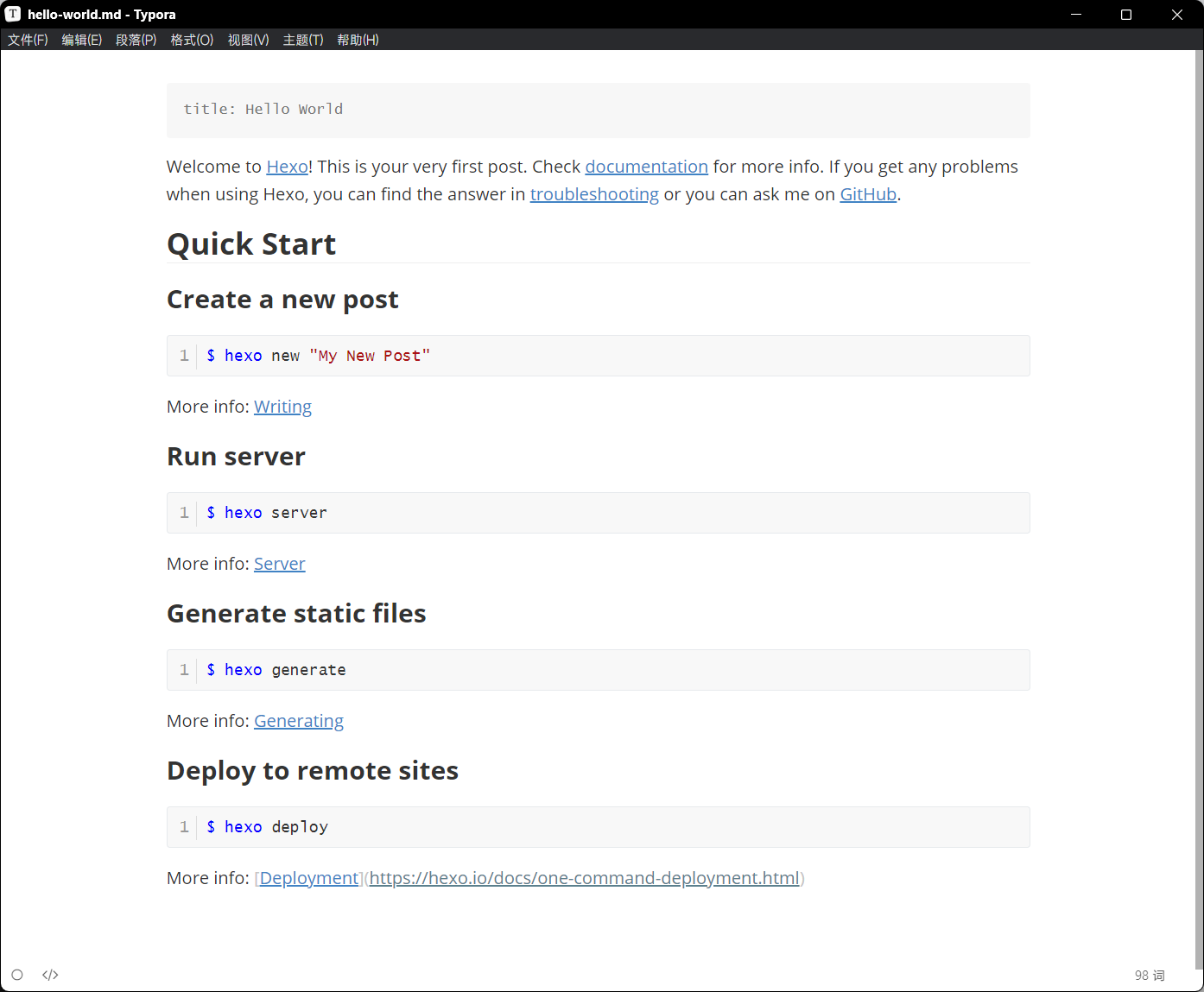Click the Deployment link text
This screenshot has height=992, width=1204.
coord(309,878)
